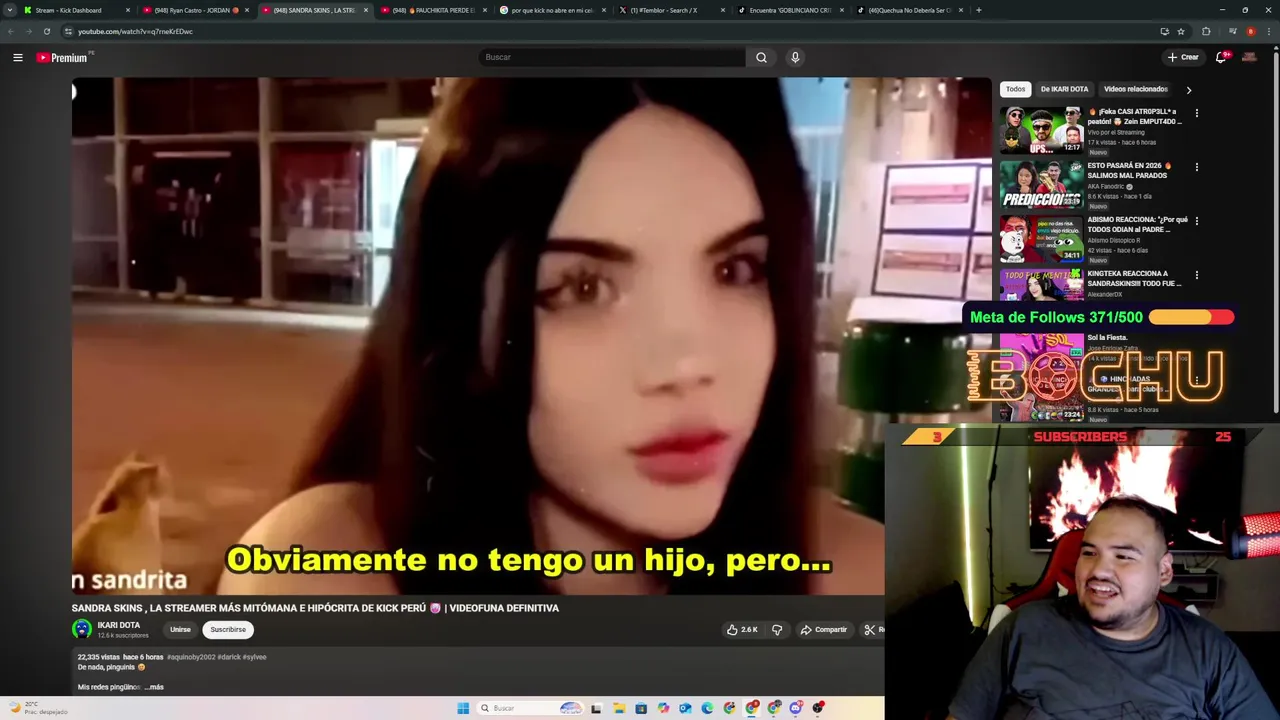Close the SANDRA SKINS browser tab
This screenshot has height=720, width=1280.
click(366, 10)
